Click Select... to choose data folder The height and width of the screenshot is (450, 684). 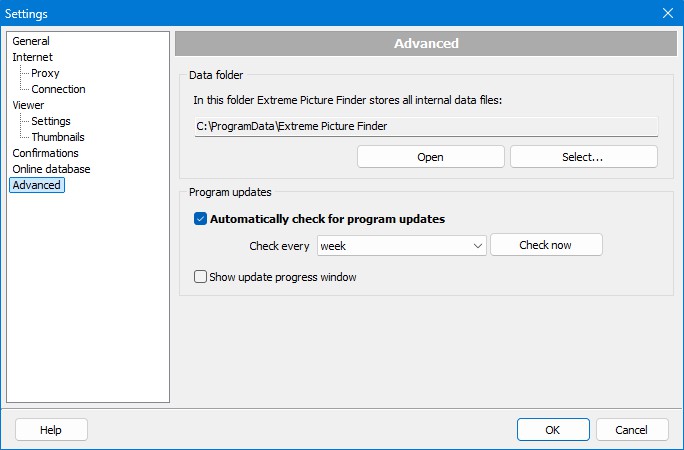pos(583,157)
